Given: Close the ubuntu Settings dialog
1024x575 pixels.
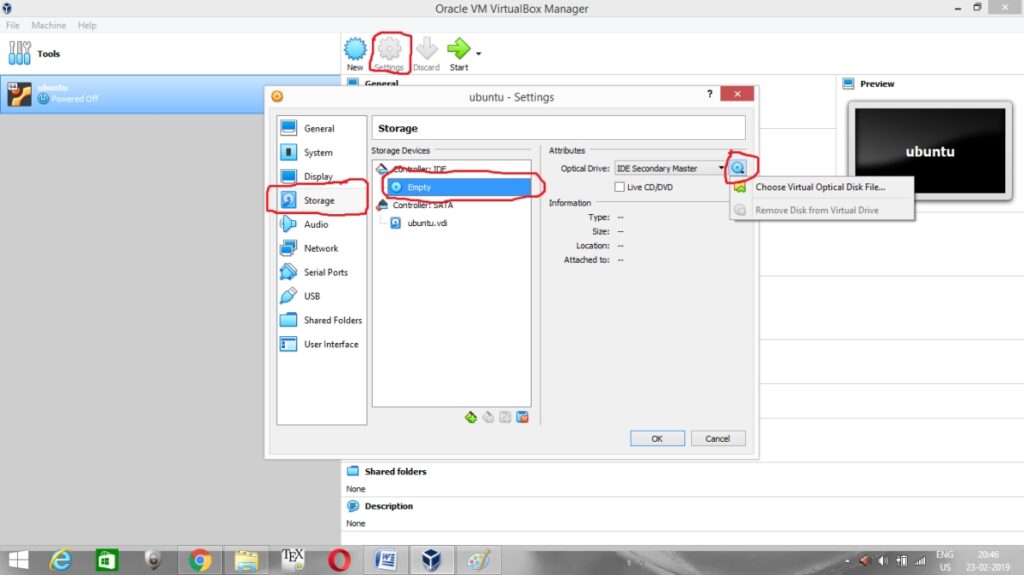Looking at the screenshot, I should click(737, 94).
